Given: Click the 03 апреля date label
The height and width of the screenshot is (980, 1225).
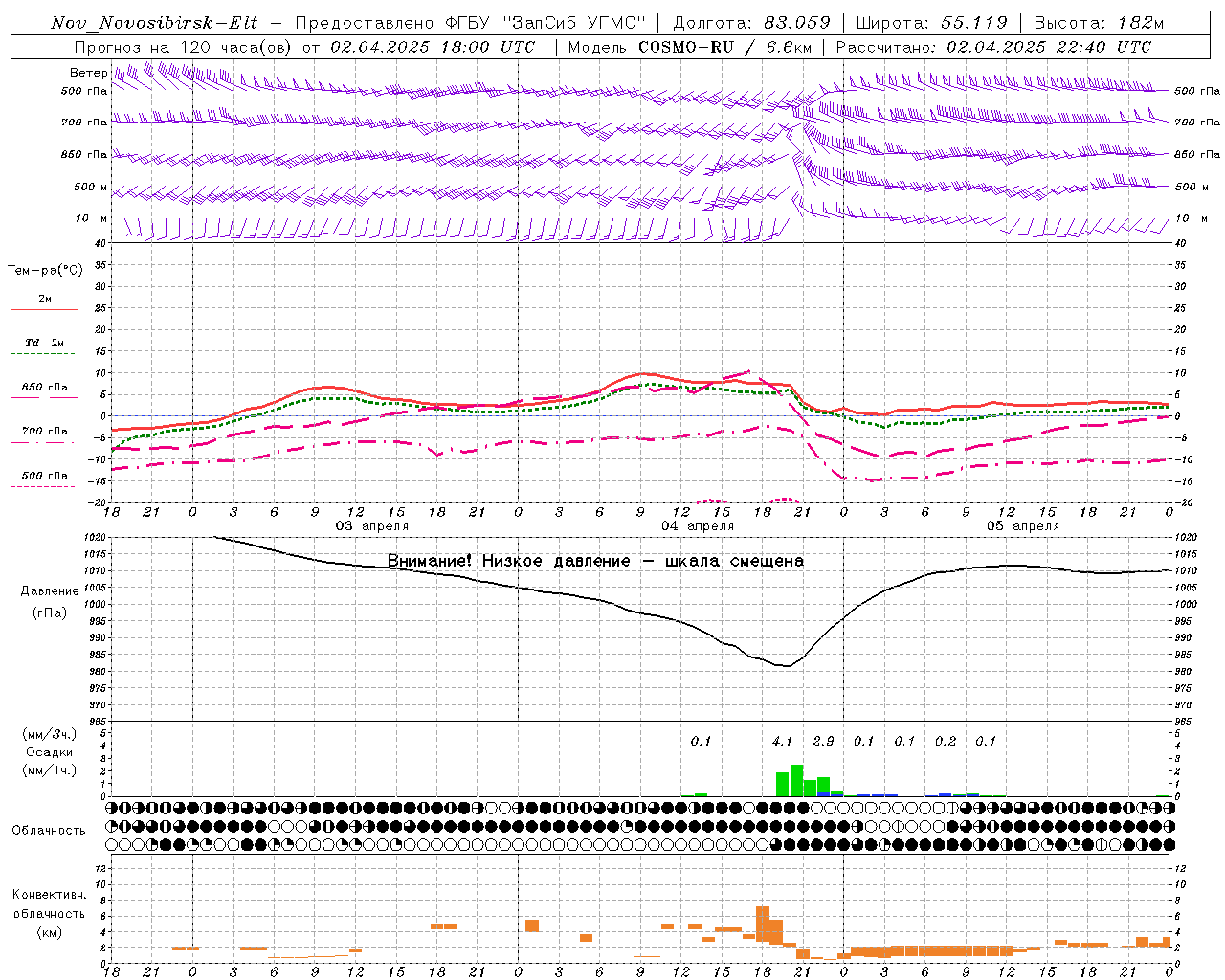Looking at the screenshot, I should coord(371,526).
